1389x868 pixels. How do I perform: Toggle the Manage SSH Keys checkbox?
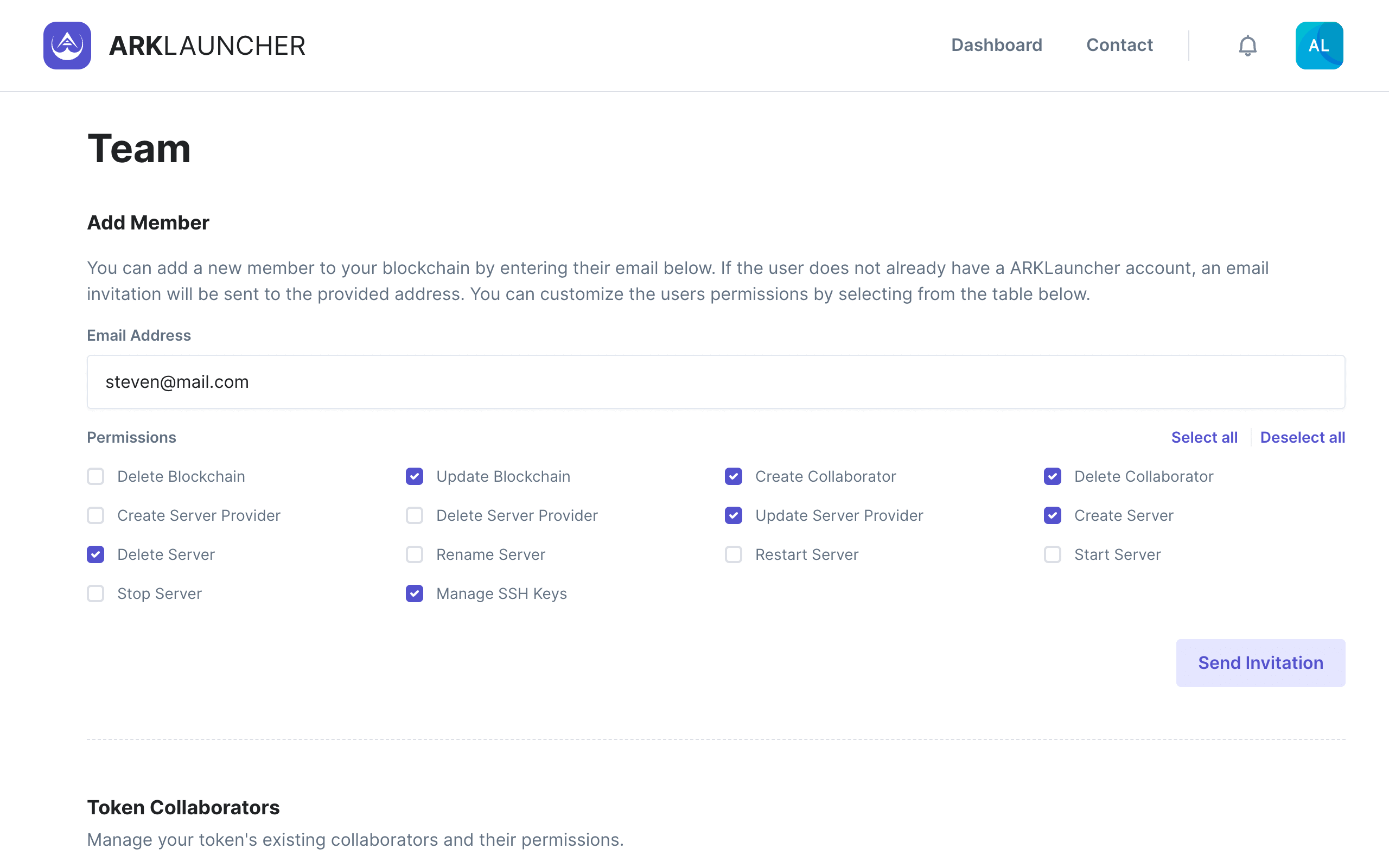click(415, 593)
